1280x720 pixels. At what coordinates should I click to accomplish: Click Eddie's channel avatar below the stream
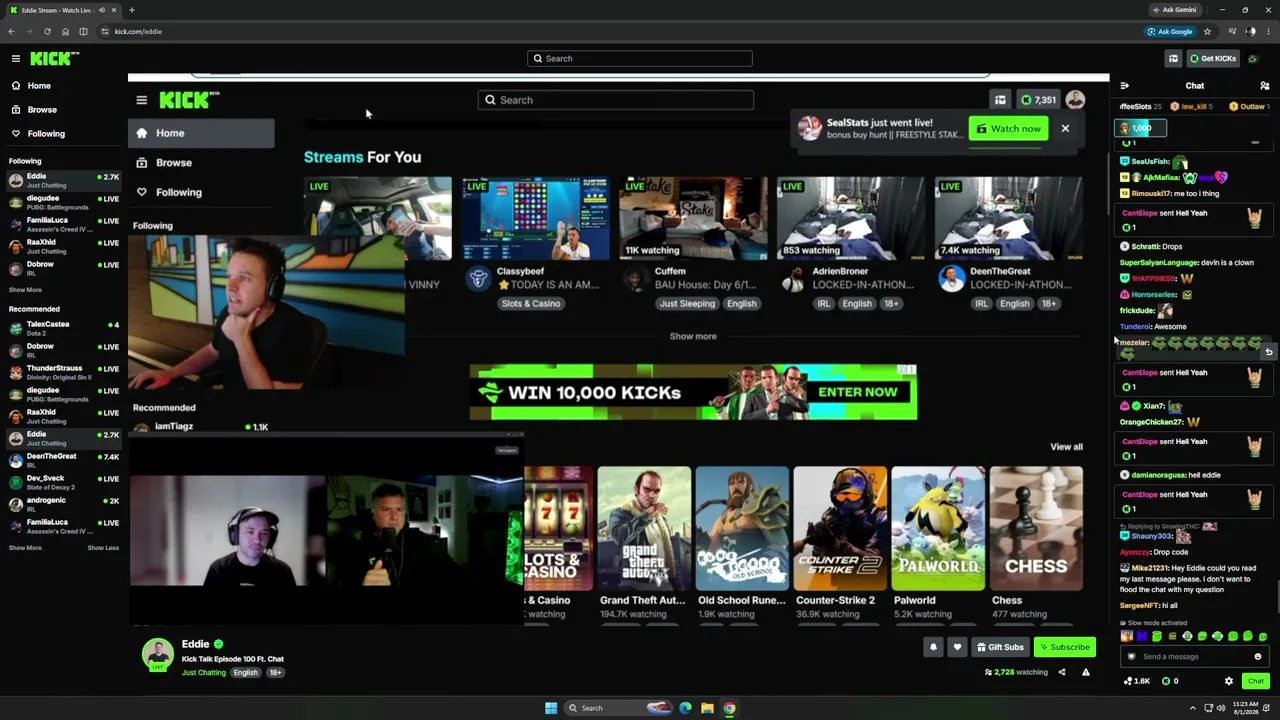[157, 654]
